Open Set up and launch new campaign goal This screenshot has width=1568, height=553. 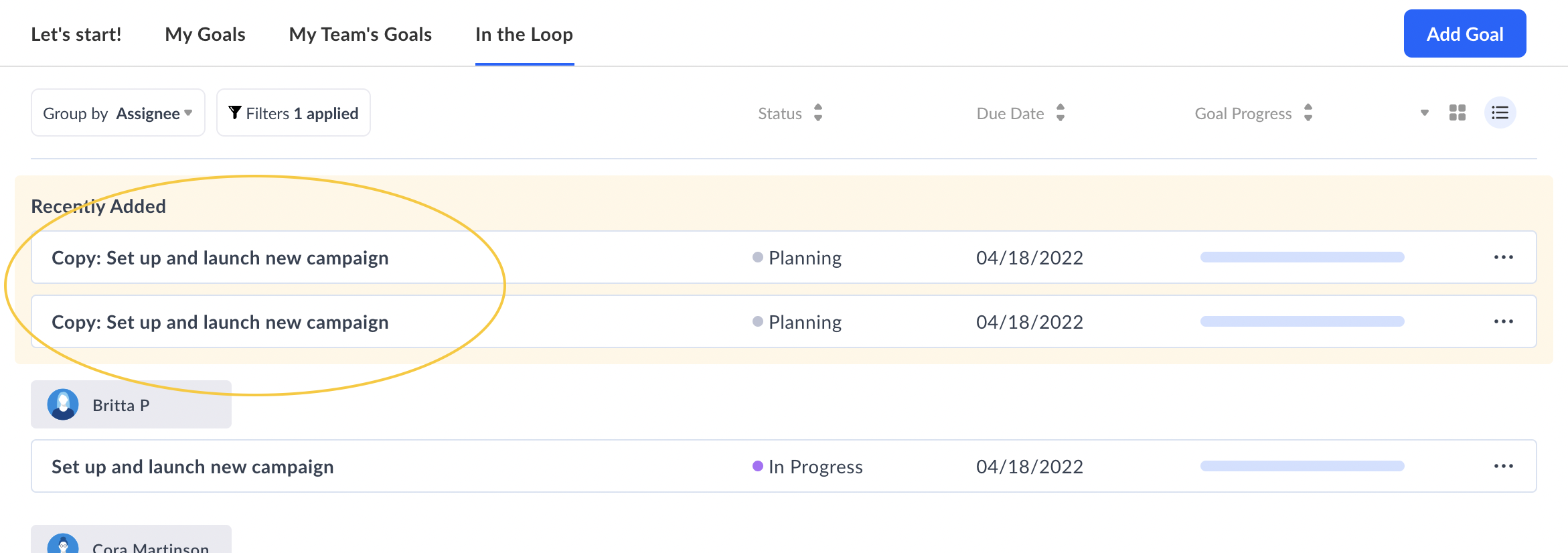point(193,467)
